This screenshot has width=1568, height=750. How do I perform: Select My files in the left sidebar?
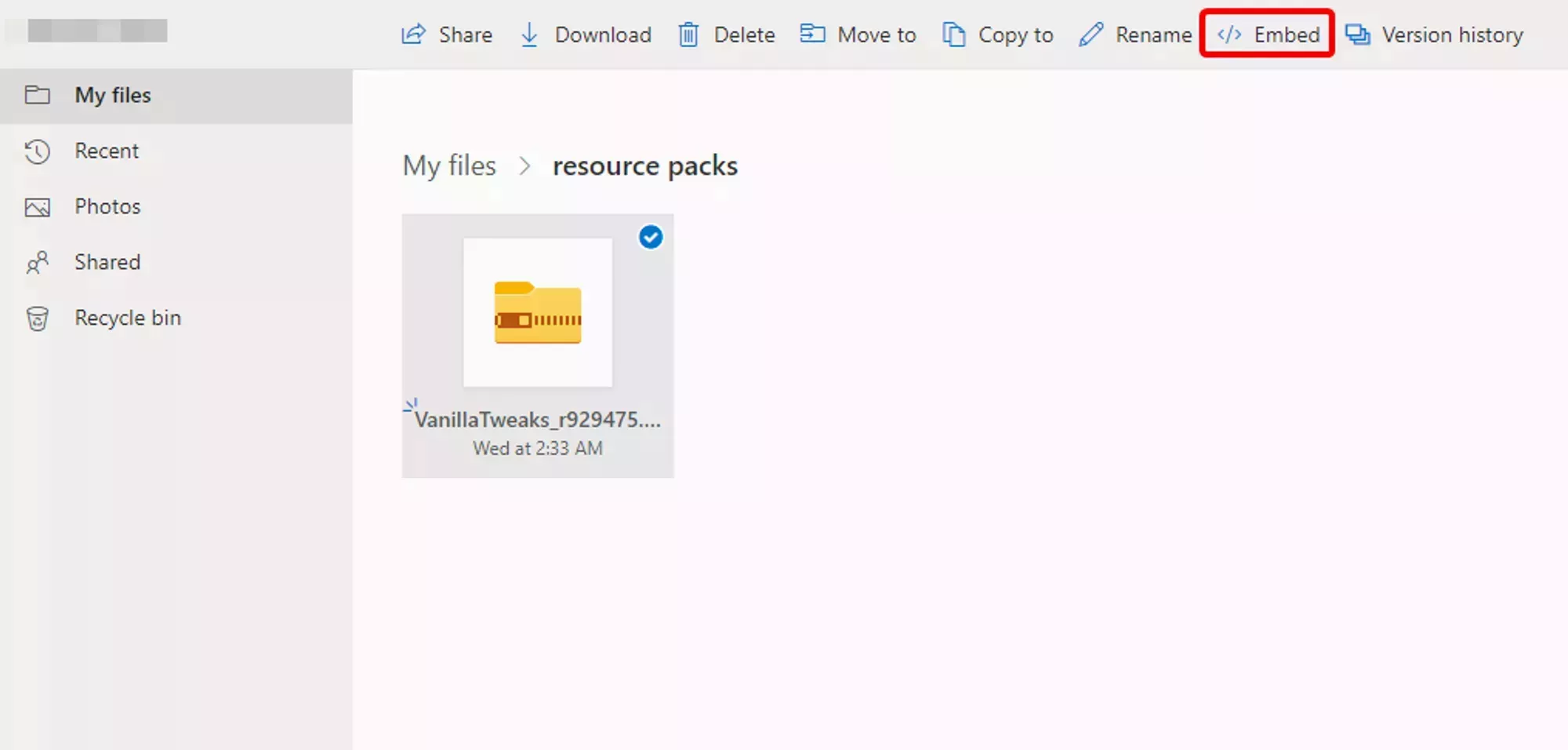click(x=112, y=95)
